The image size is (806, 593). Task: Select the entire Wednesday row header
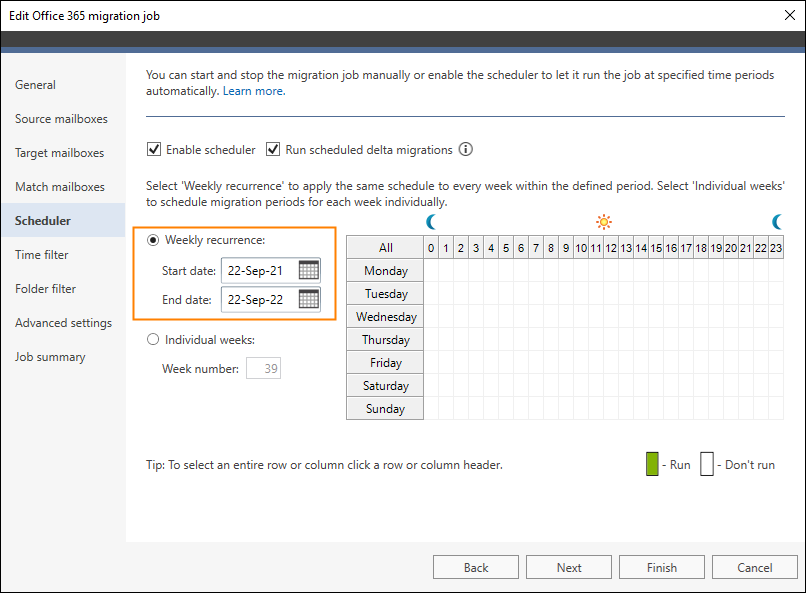(x=385, y=317)
